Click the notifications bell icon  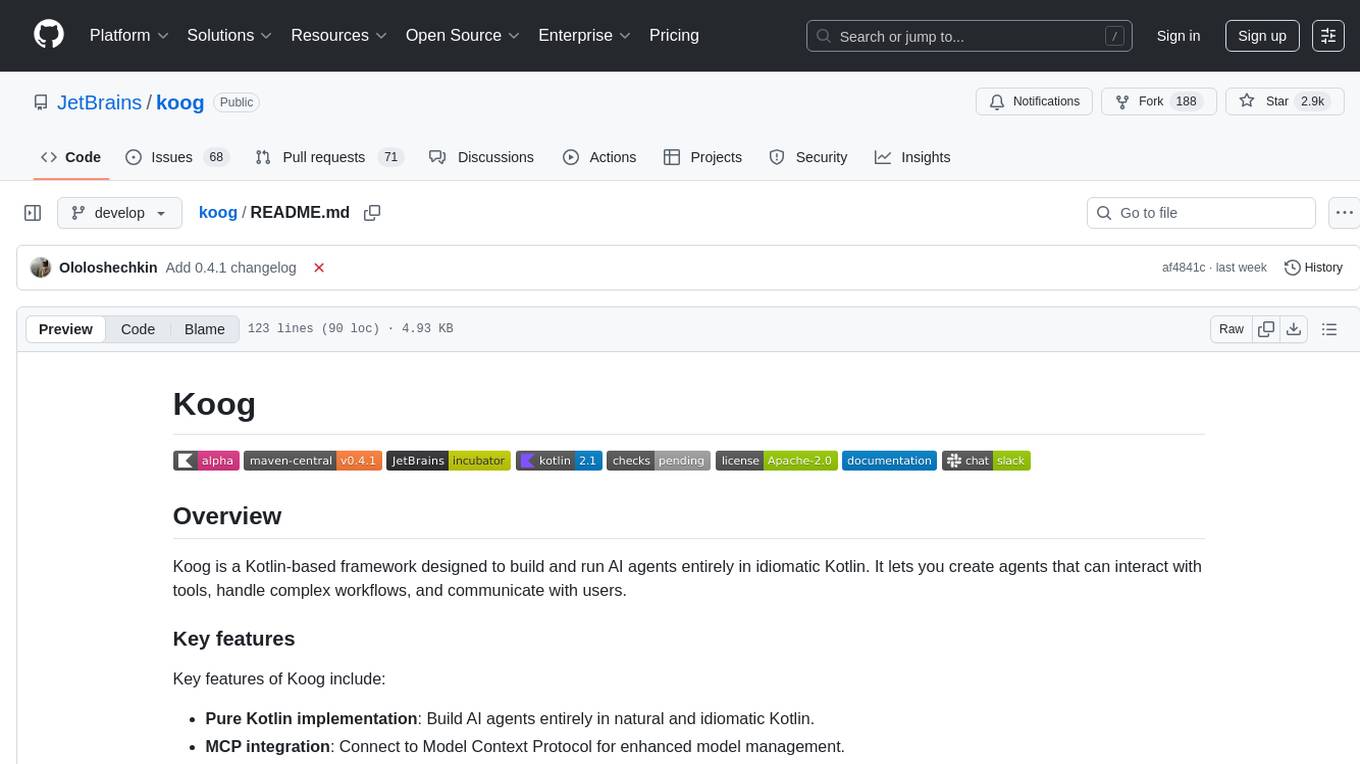pos(997,102)
